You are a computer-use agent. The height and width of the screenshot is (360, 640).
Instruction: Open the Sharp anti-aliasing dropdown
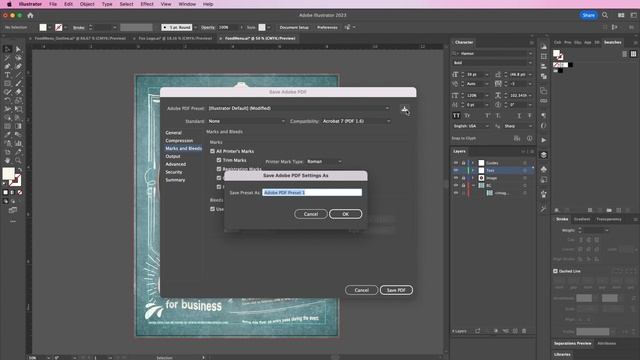518,126
